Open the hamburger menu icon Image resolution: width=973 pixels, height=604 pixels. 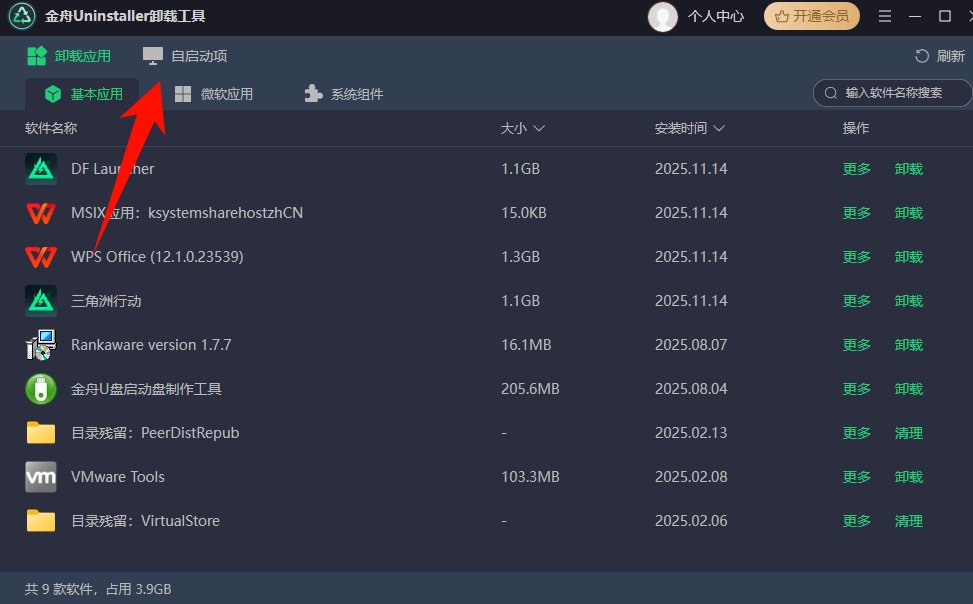[886, 16]
